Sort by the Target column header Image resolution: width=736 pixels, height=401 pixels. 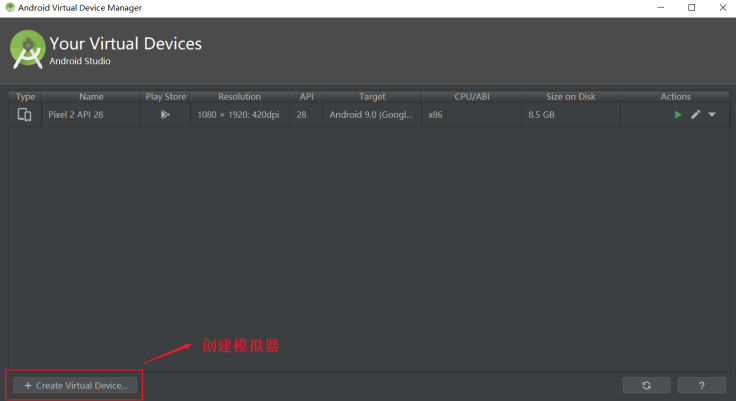pyautogui.click(x=372, y=97)
